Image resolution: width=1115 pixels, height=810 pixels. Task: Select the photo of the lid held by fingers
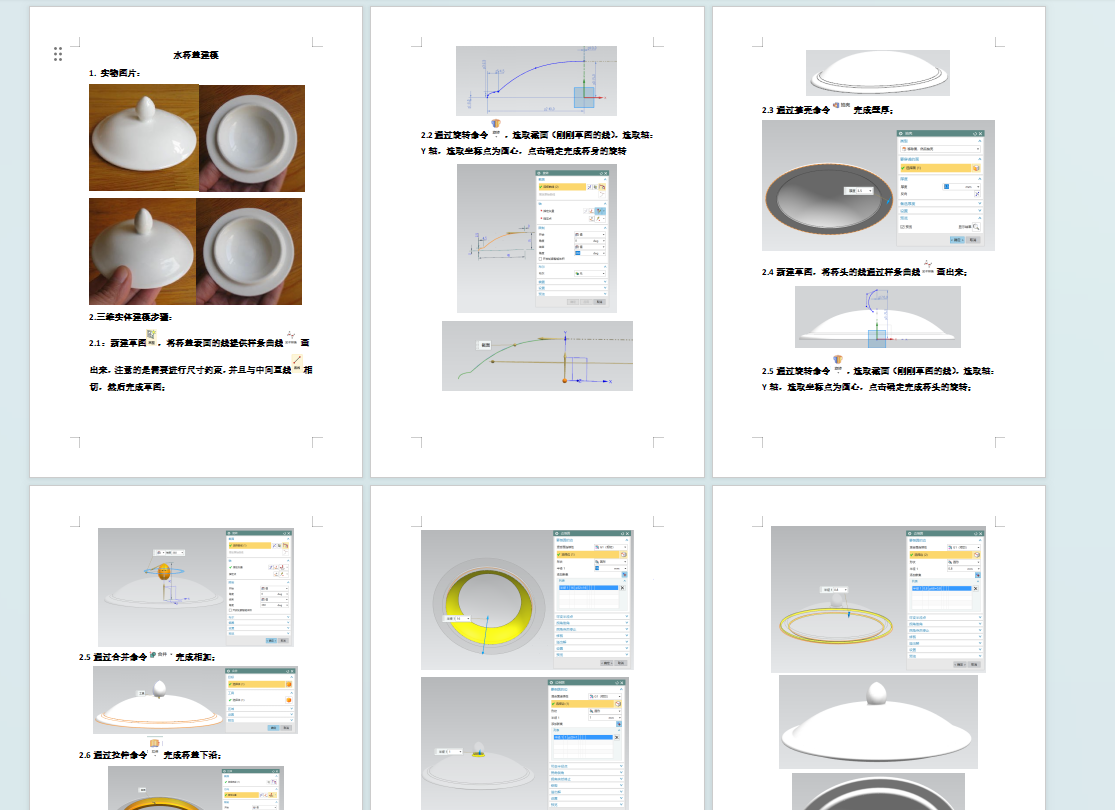pos(142,252)
